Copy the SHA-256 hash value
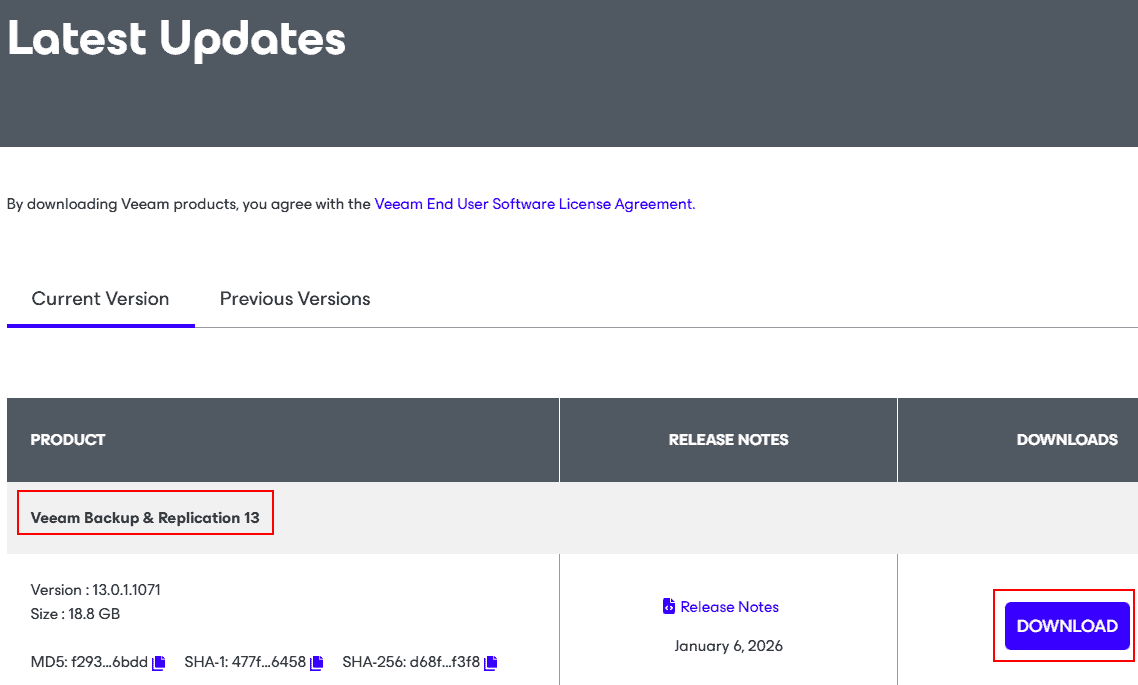The height and width of the screenshot is (685, 1138). (x=491, y=663)
